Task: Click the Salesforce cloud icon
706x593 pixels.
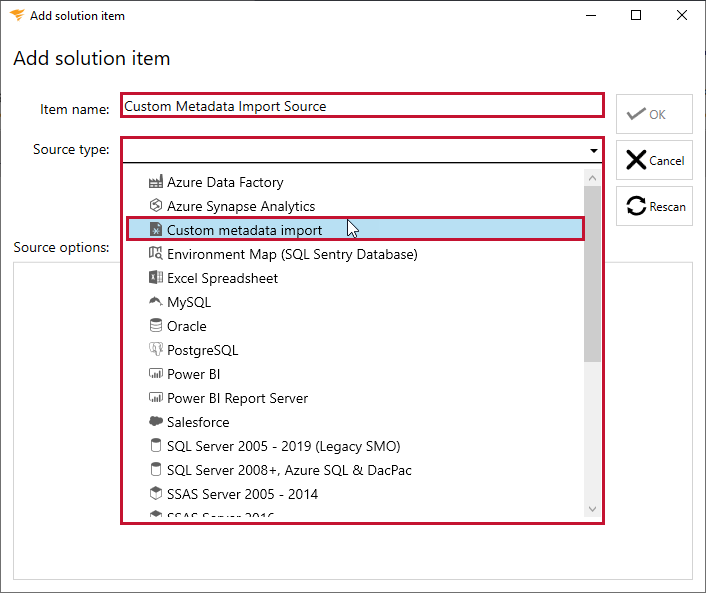Action: (x=155, y=421)
